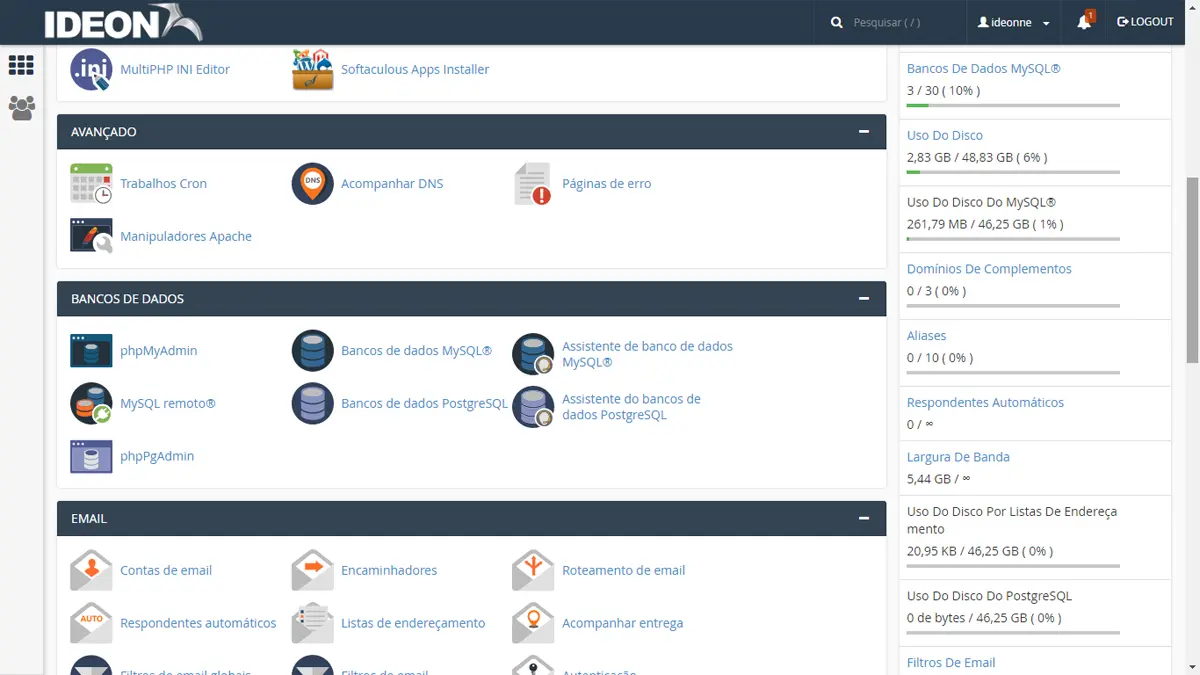The image size is (1200, 675).
Task: Collapse the AVANÇADO section
Action: (x=863, y=131)
